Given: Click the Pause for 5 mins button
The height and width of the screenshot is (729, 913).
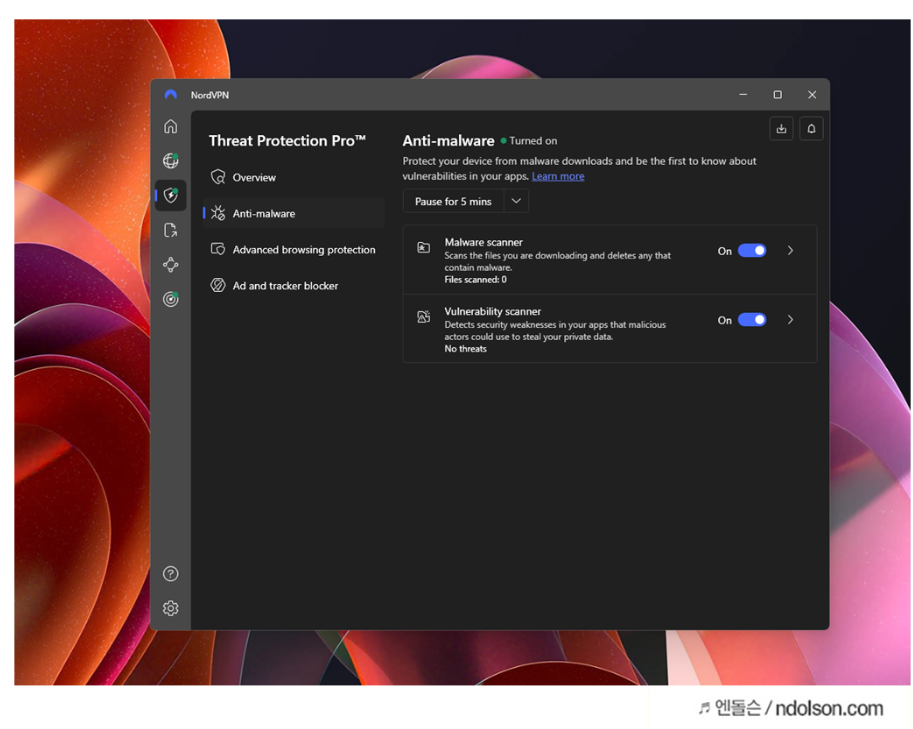Looking at the screenshot, I should [453, 201].
